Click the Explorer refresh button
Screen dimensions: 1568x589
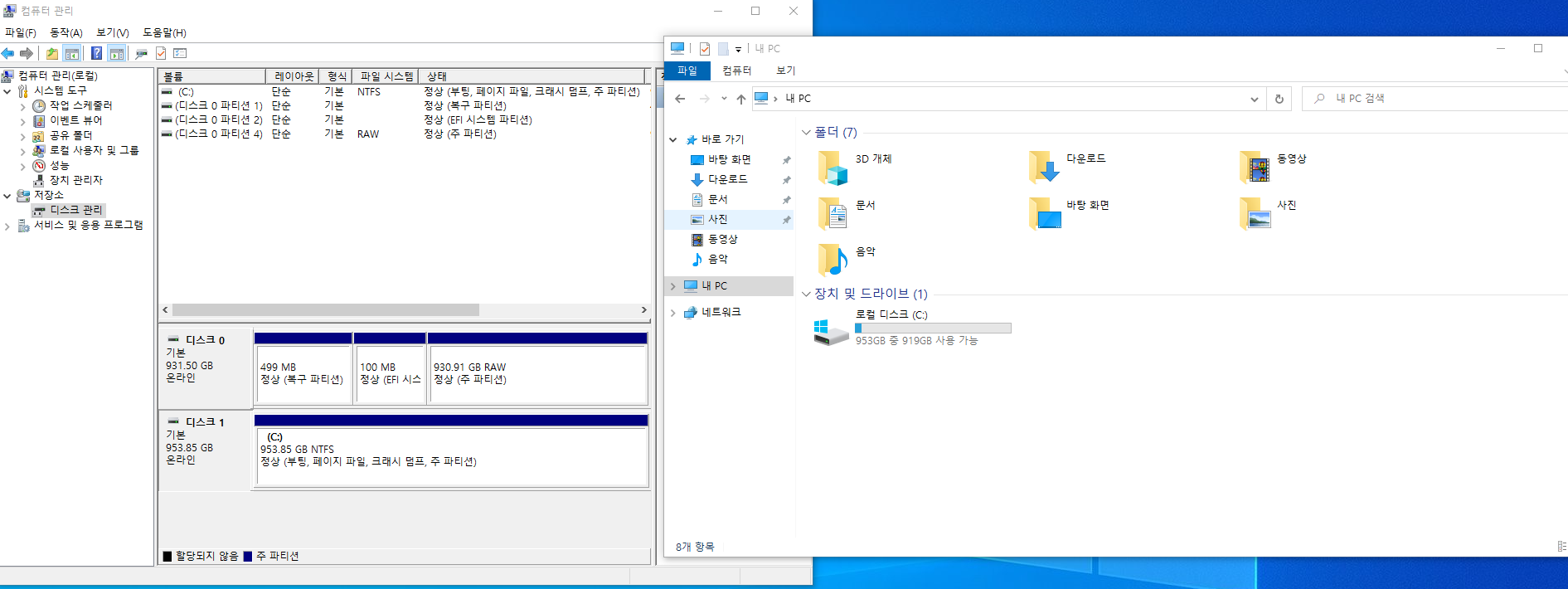1279,99
